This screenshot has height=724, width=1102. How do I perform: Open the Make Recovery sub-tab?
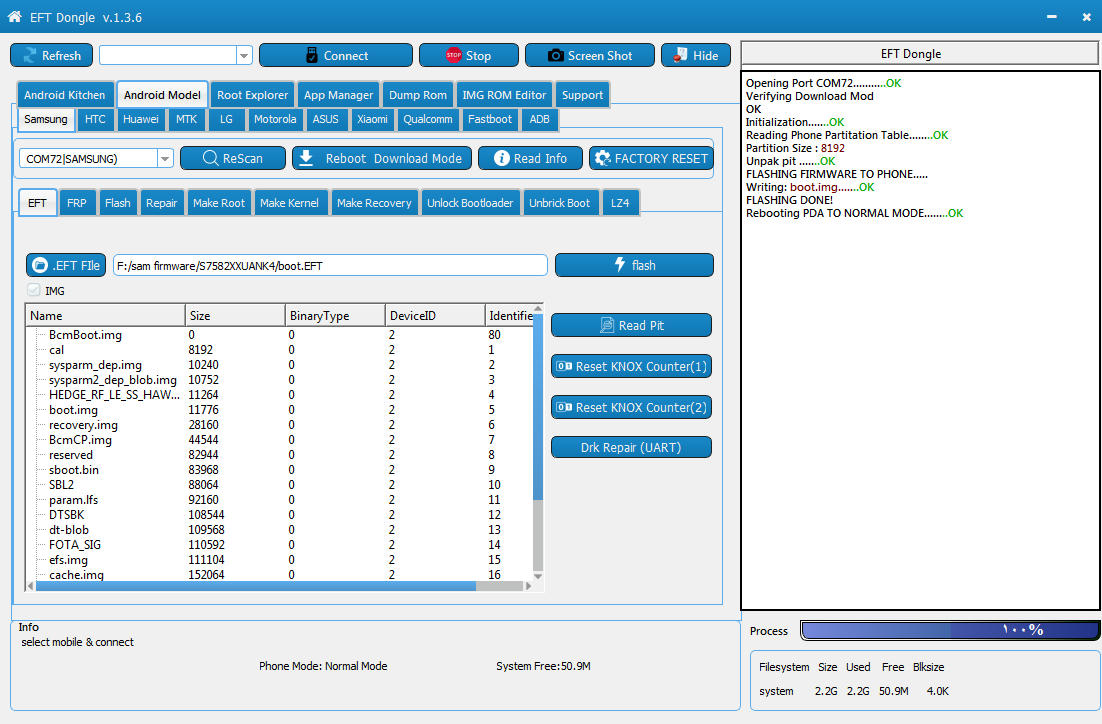pyautogui.click(x=374, y=203)
